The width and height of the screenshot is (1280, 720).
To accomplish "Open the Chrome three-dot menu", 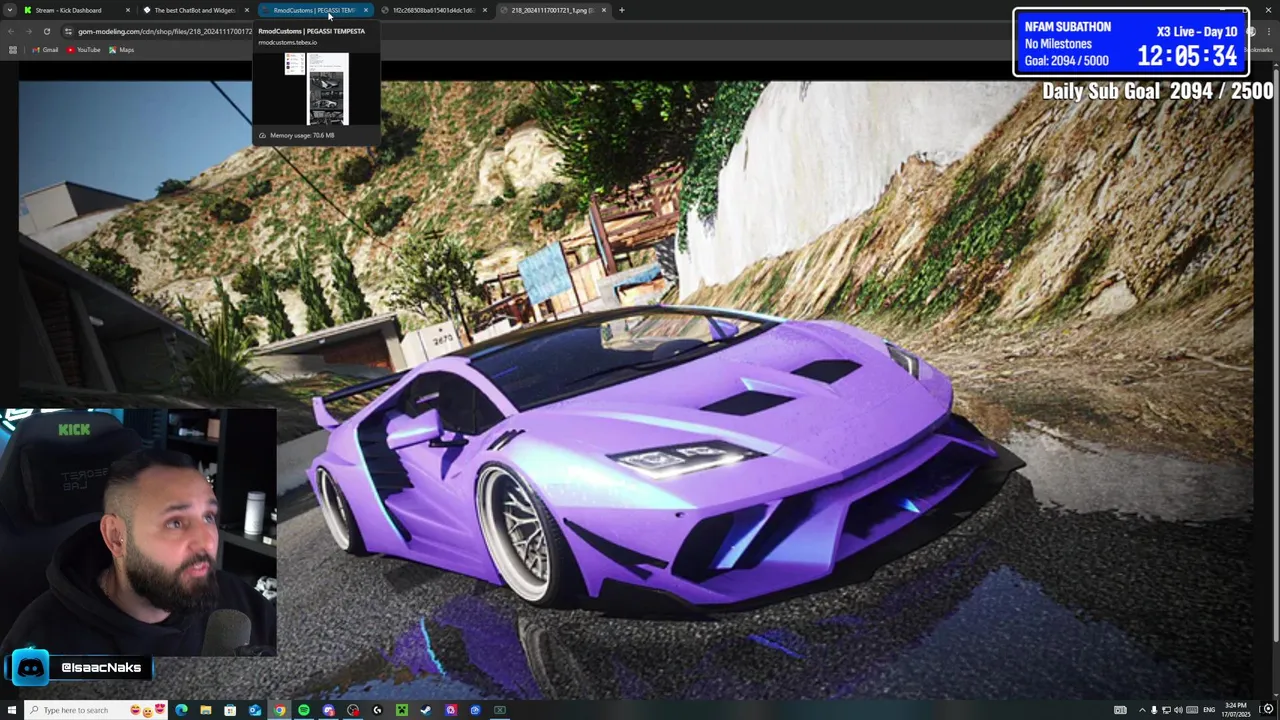I will (x=1268, y=31).
